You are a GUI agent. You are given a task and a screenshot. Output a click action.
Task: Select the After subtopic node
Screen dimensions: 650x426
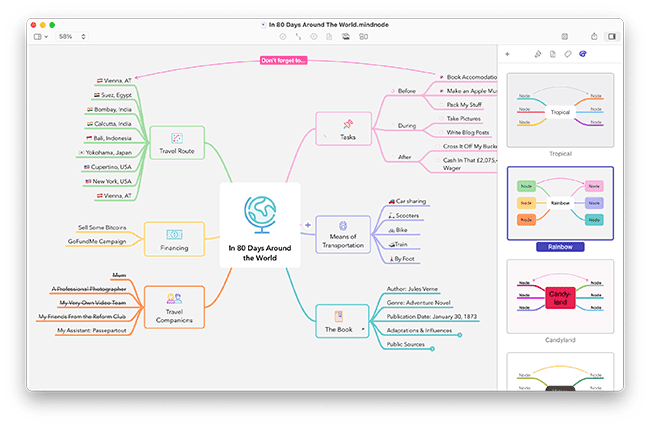(405, 157)
